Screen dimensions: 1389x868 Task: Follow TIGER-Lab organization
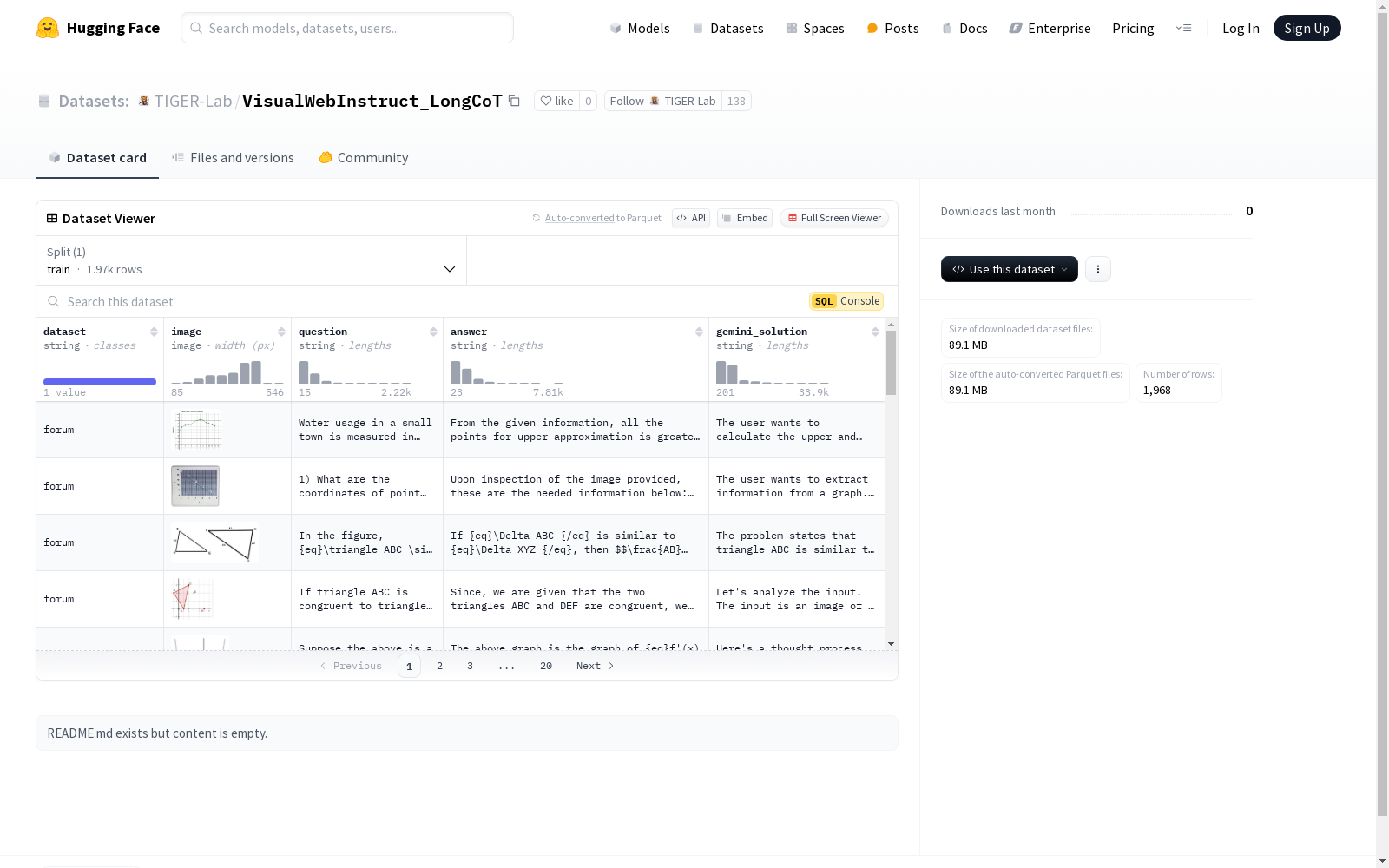[663, 101]
